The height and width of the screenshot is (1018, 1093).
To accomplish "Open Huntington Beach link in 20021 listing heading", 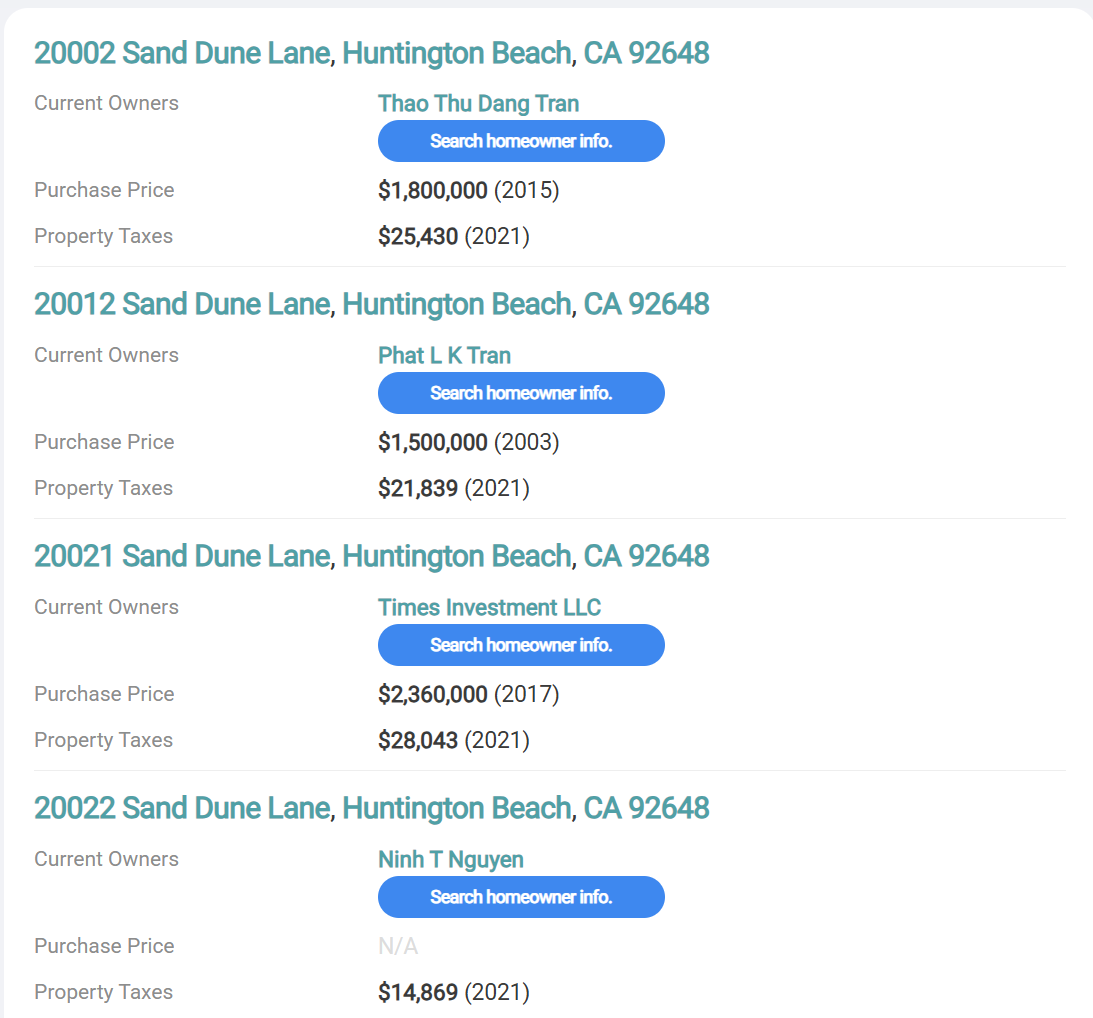I will (456, 557).
